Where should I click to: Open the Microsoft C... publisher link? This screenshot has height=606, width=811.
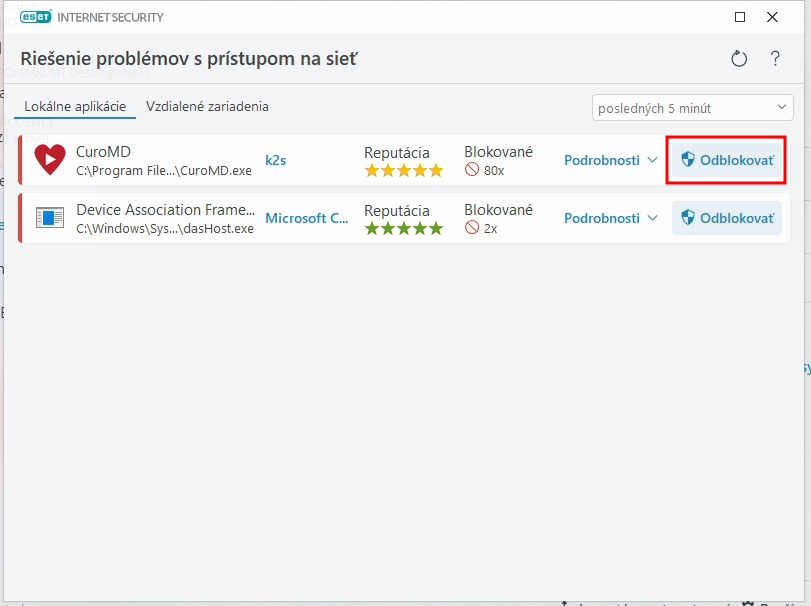(x=307, y=218)
